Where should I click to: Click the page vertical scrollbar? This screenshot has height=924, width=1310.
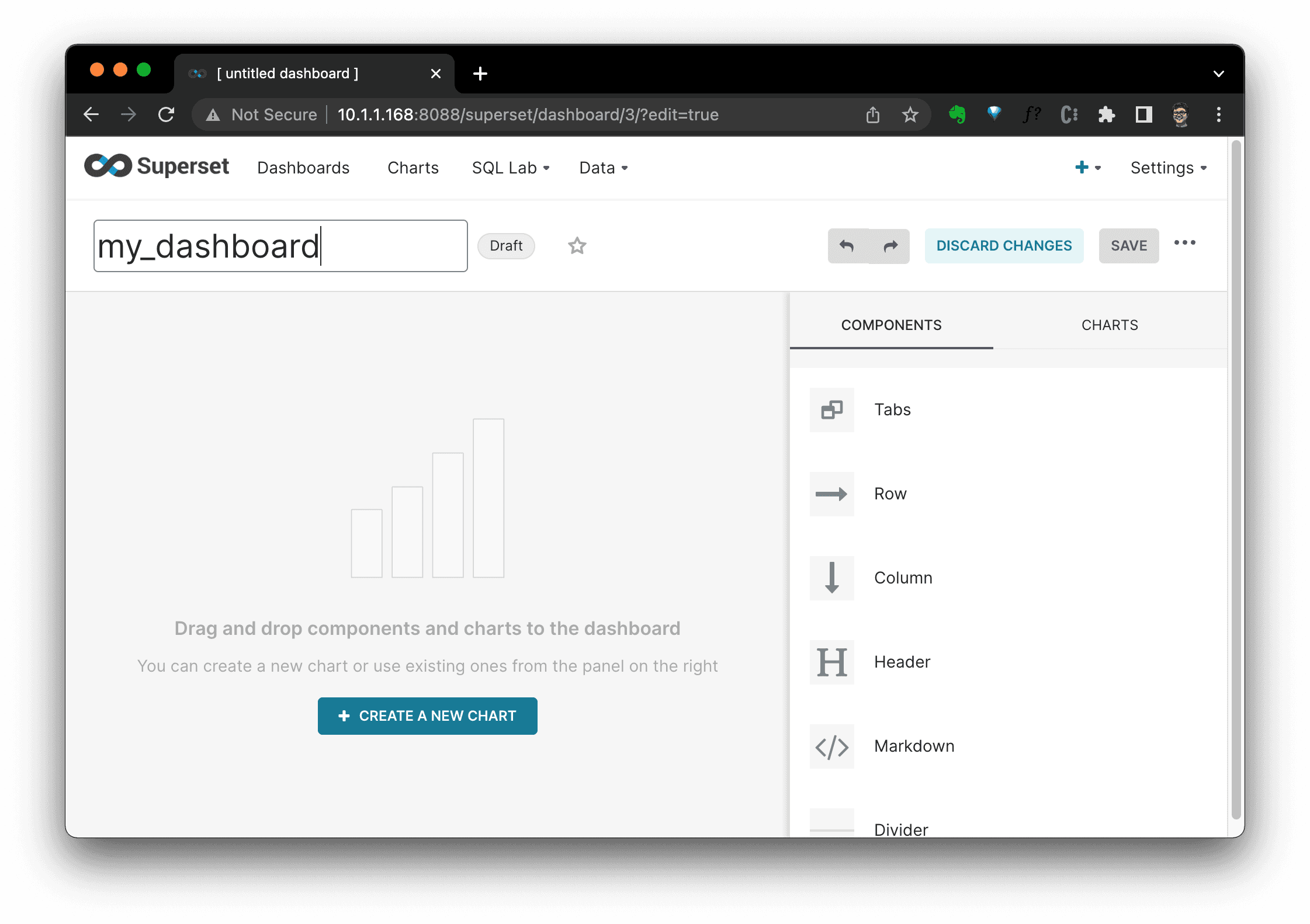(1235, 479)
